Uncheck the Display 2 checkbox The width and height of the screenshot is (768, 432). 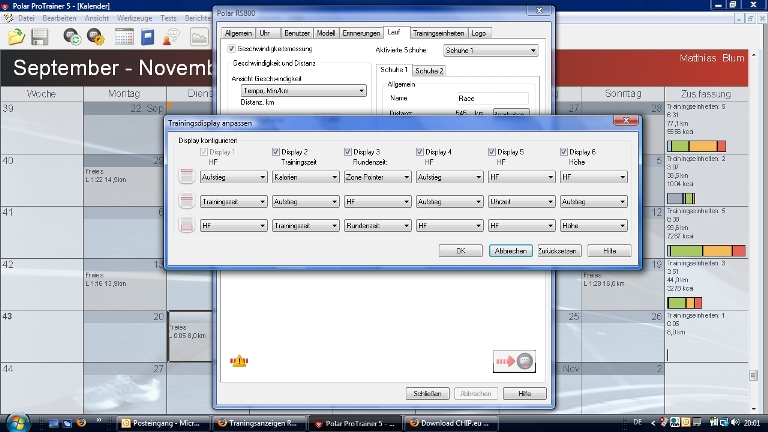(x=276, y=152)
